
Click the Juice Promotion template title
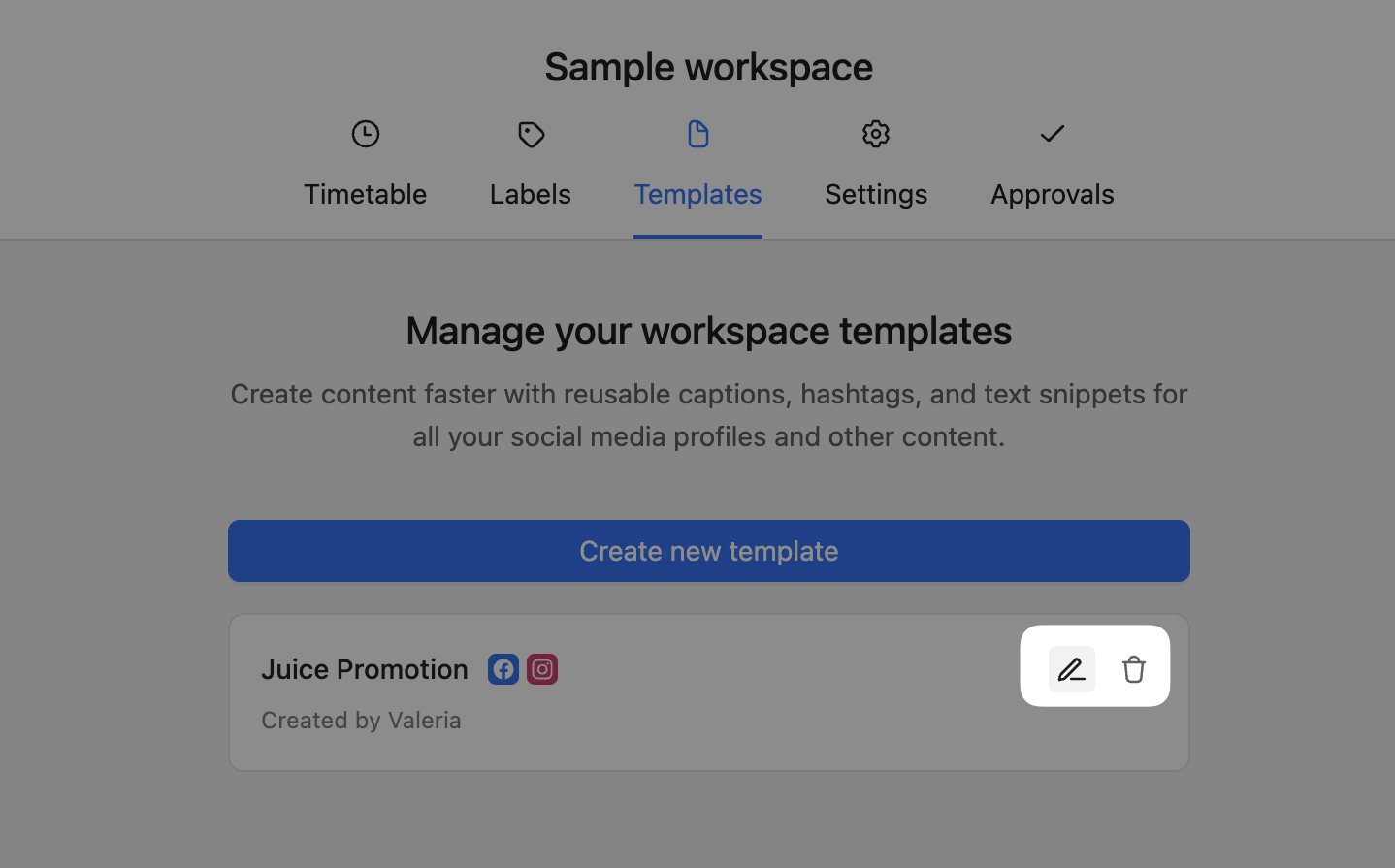point(365,669)
